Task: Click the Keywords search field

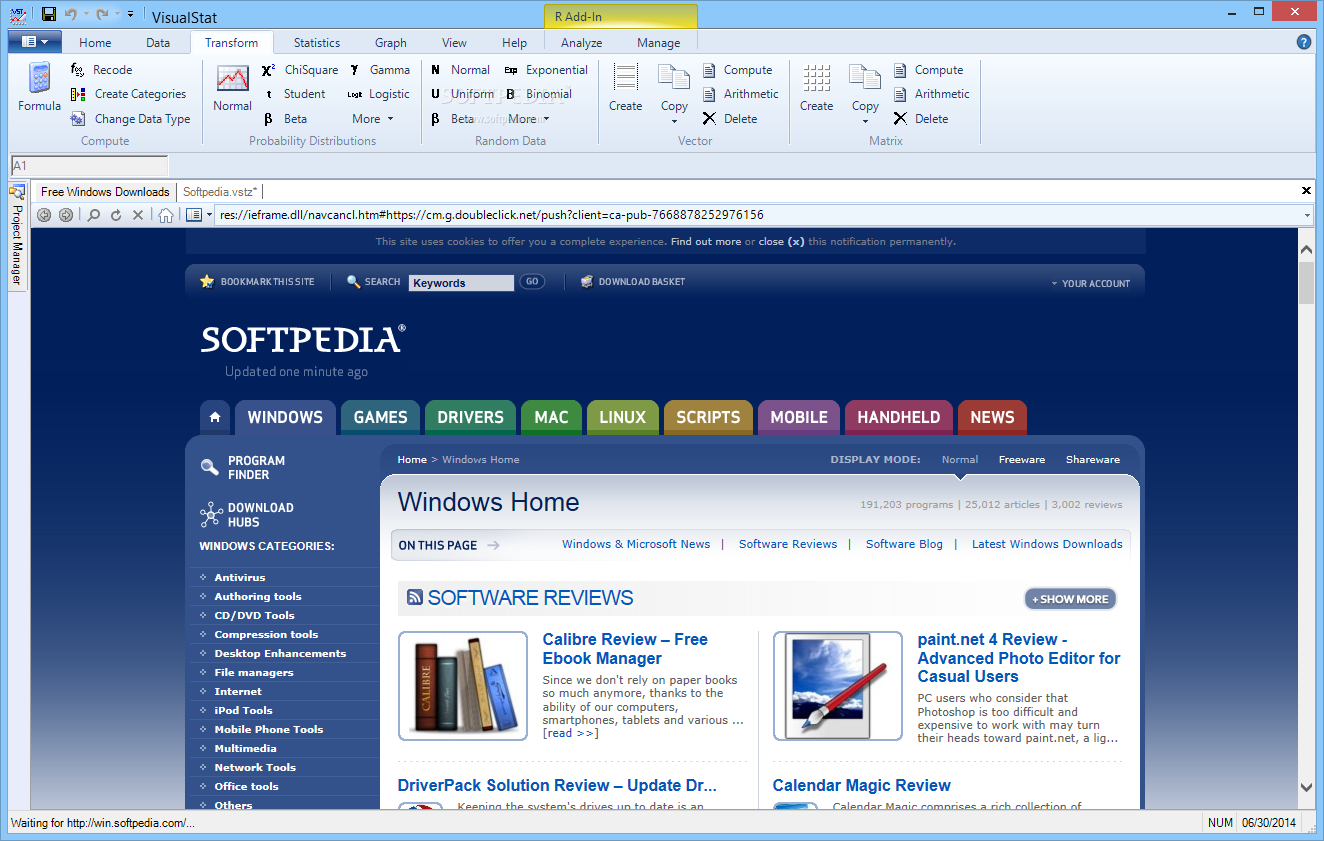Action: click(x=461, y=283)
